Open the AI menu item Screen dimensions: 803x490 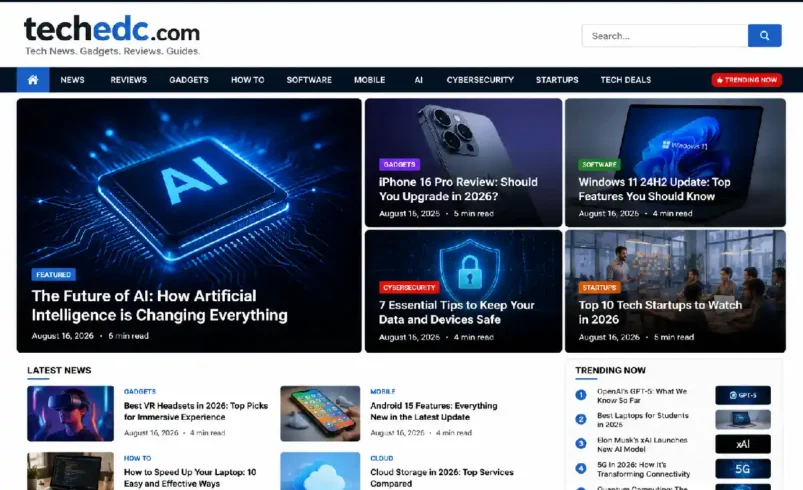point(418,80)
